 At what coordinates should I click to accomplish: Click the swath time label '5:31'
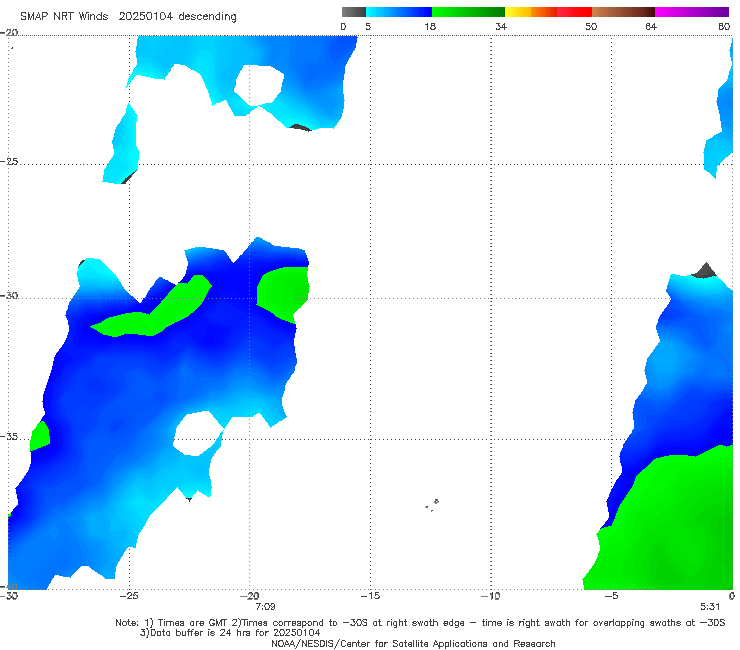(710, 607)
